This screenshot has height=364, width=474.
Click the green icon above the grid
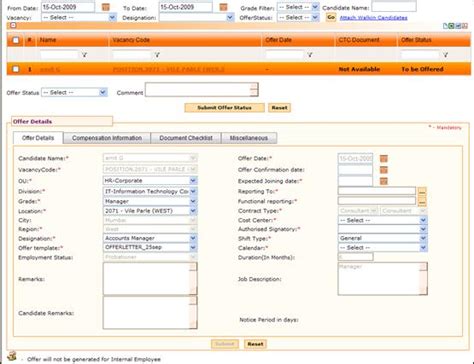(x=451, y=26)
